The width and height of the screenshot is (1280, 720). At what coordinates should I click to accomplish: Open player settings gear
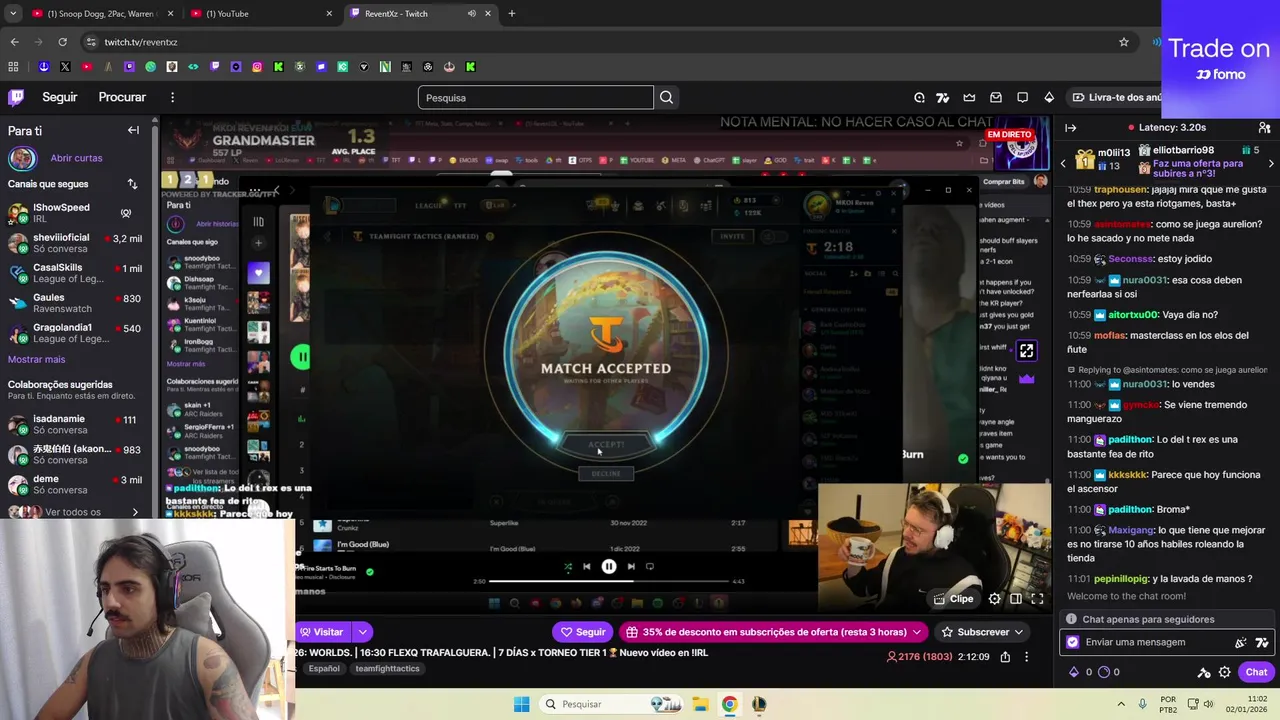point(994,599)
